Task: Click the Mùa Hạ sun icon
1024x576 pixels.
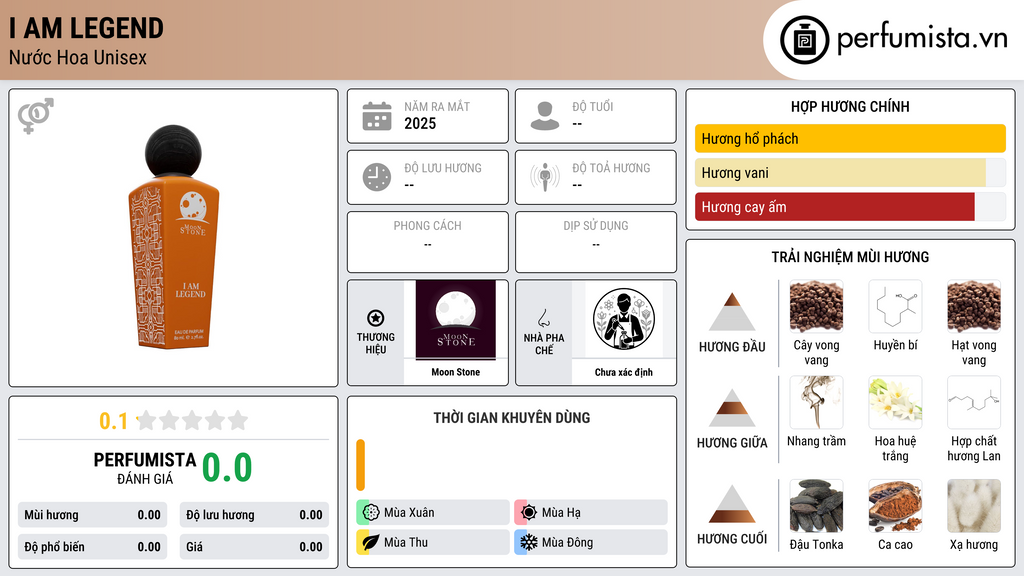Action: pos(529,513)
